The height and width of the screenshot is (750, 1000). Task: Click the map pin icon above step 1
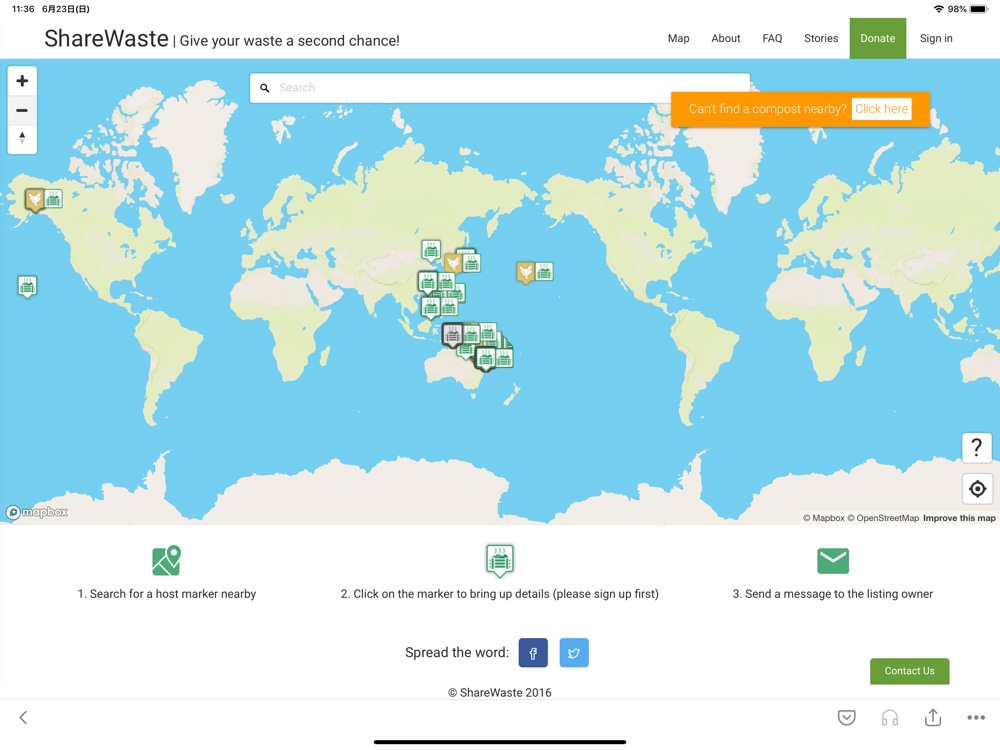[166, 561]
